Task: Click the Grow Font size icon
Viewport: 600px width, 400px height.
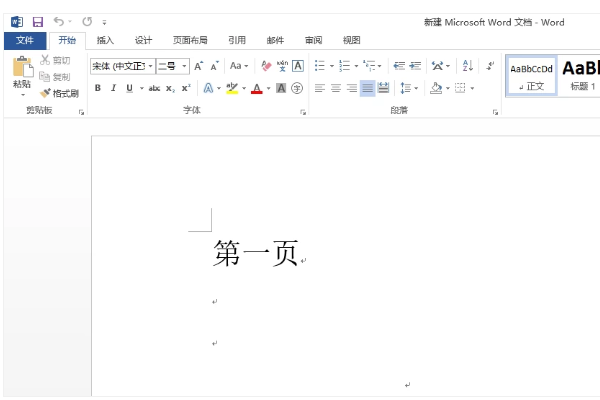Action: (198, 66)
